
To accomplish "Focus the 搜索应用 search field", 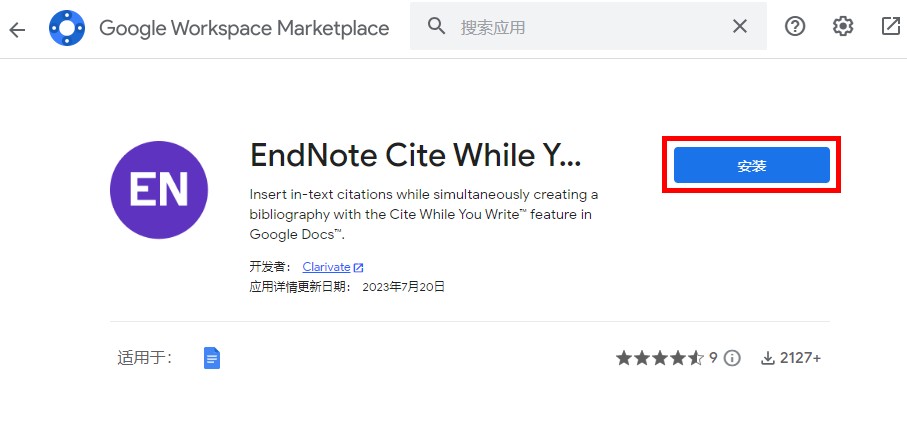I will pyautogui.click(x=588, y=26).
